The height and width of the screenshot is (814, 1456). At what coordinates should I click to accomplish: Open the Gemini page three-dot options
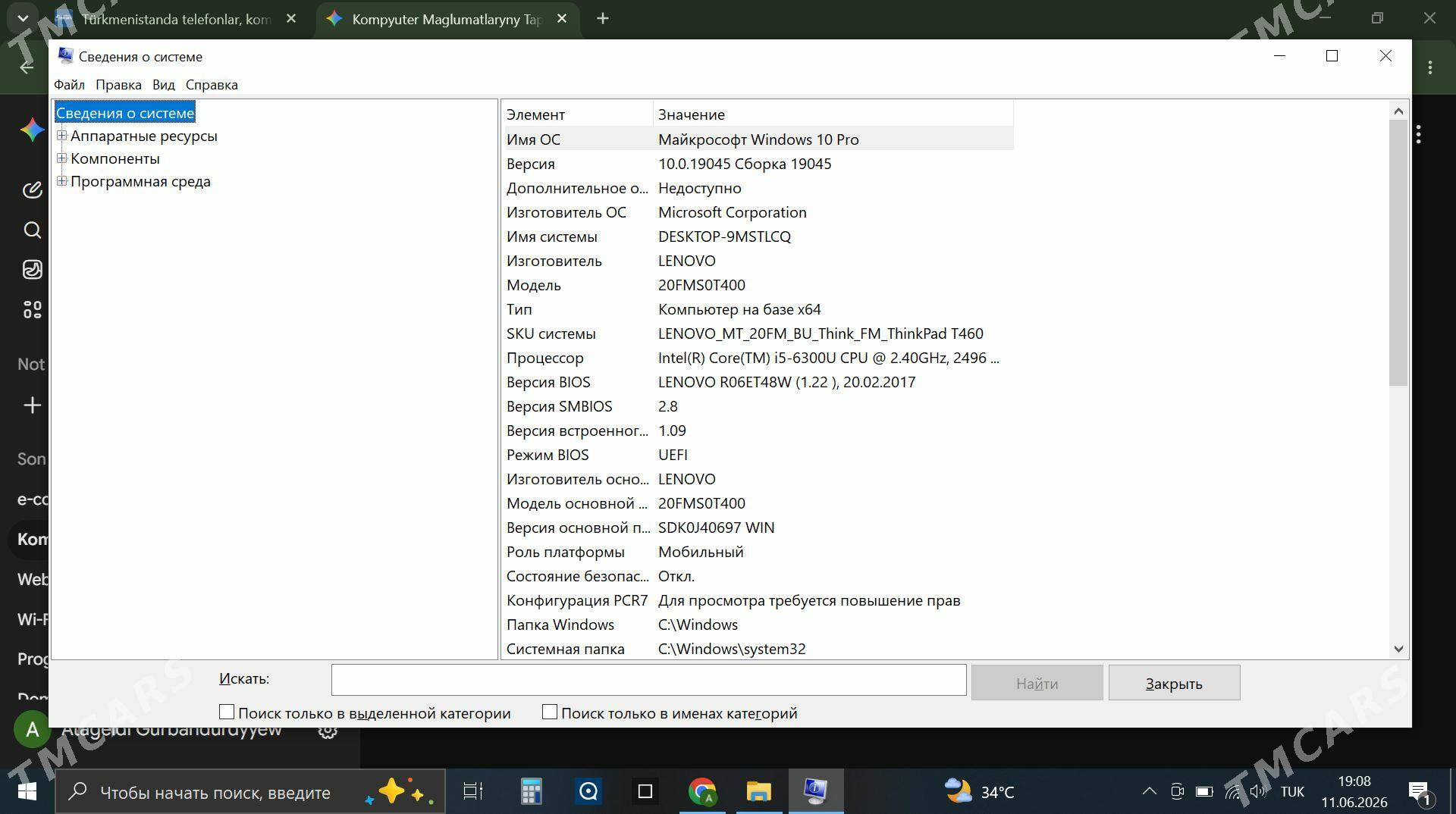pos(1418,134)
